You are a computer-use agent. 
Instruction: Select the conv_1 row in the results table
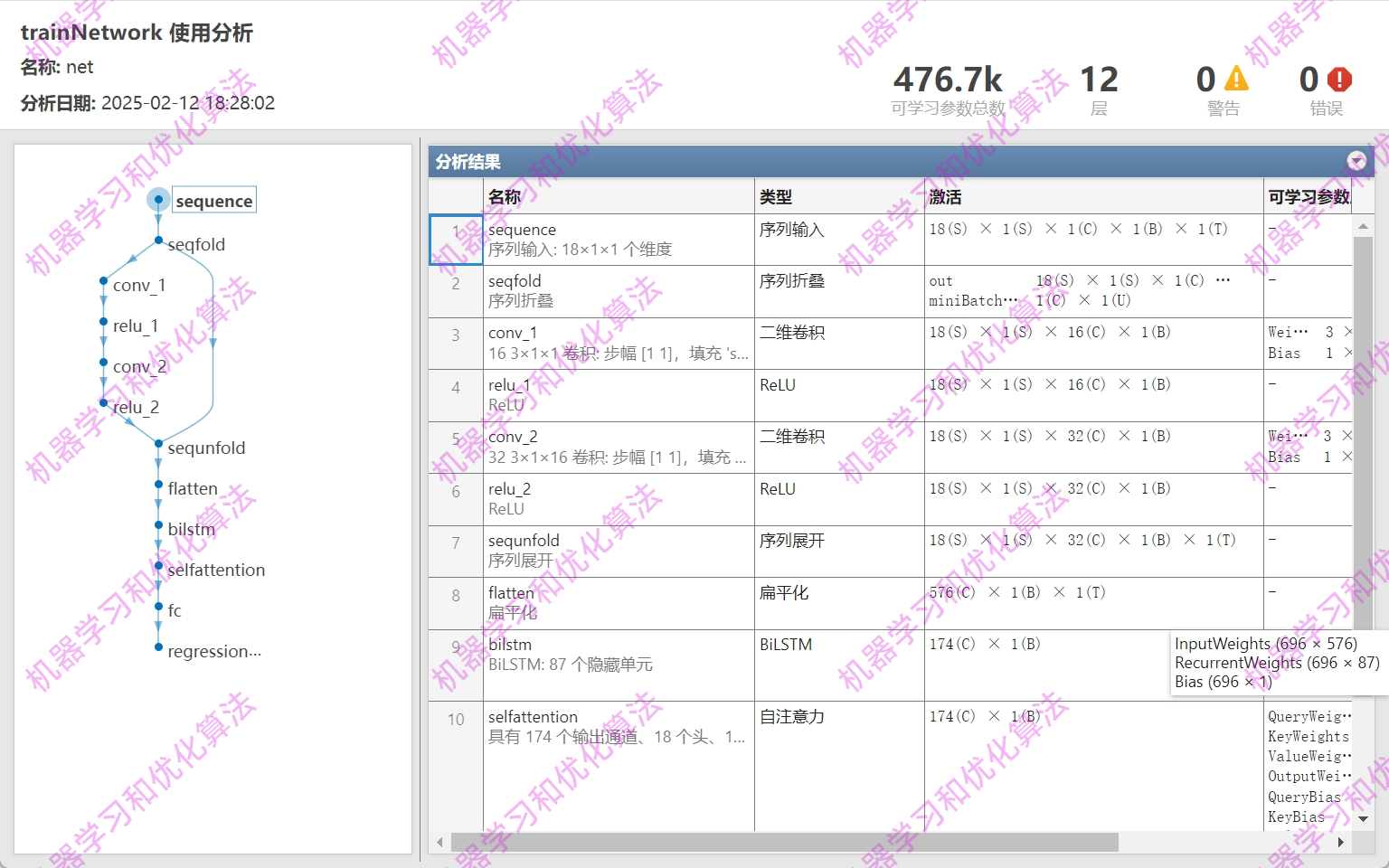(633, 344)
